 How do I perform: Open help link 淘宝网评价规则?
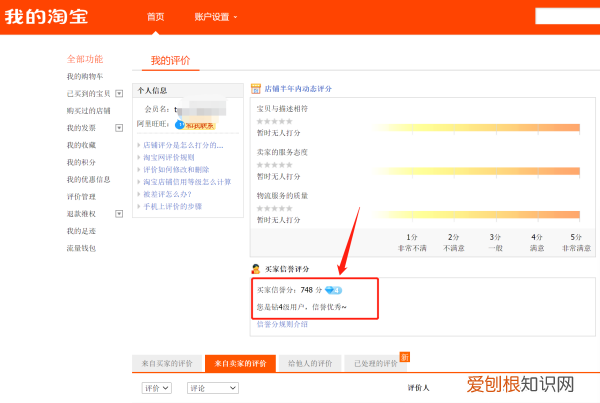tap(169, 157)
